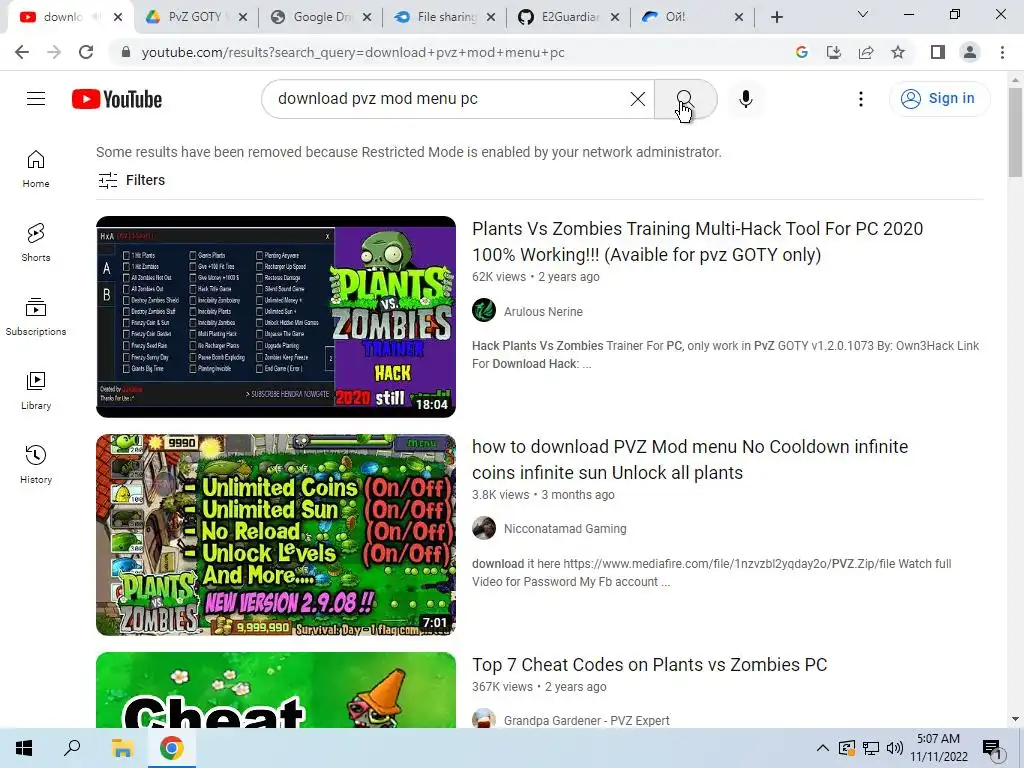The image size is (1024, 768).
Task: Open the Chrome profile avatar
Action: [970, 52]
